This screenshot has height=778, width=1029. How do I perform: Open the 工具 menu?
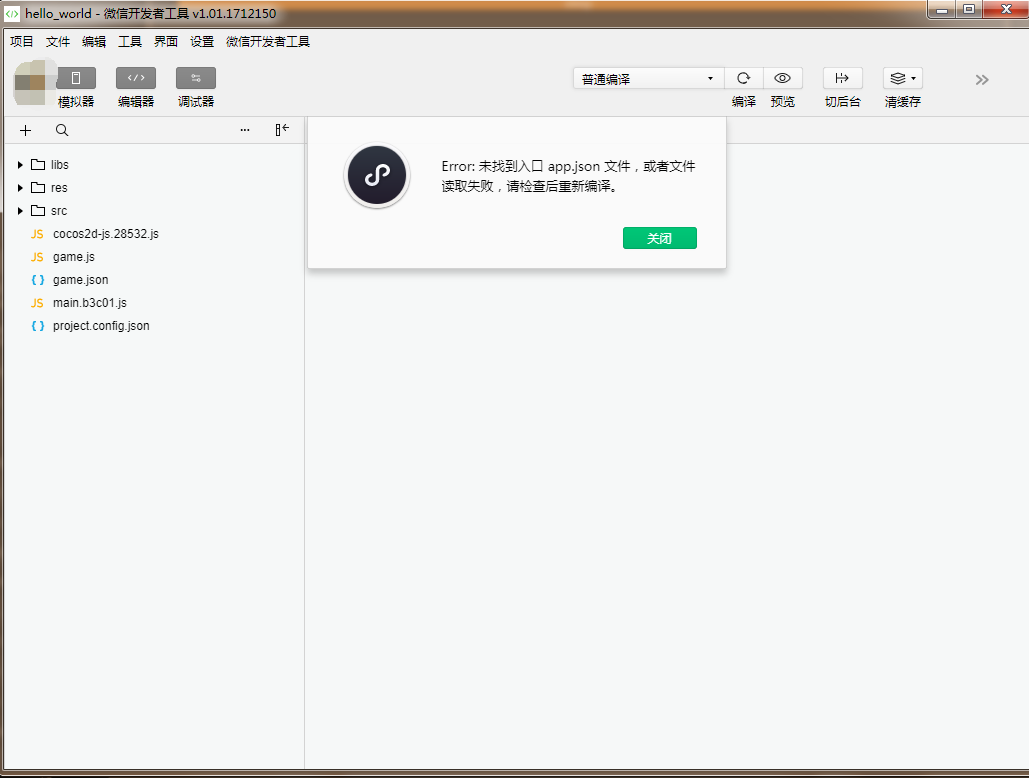click(130, 41)
